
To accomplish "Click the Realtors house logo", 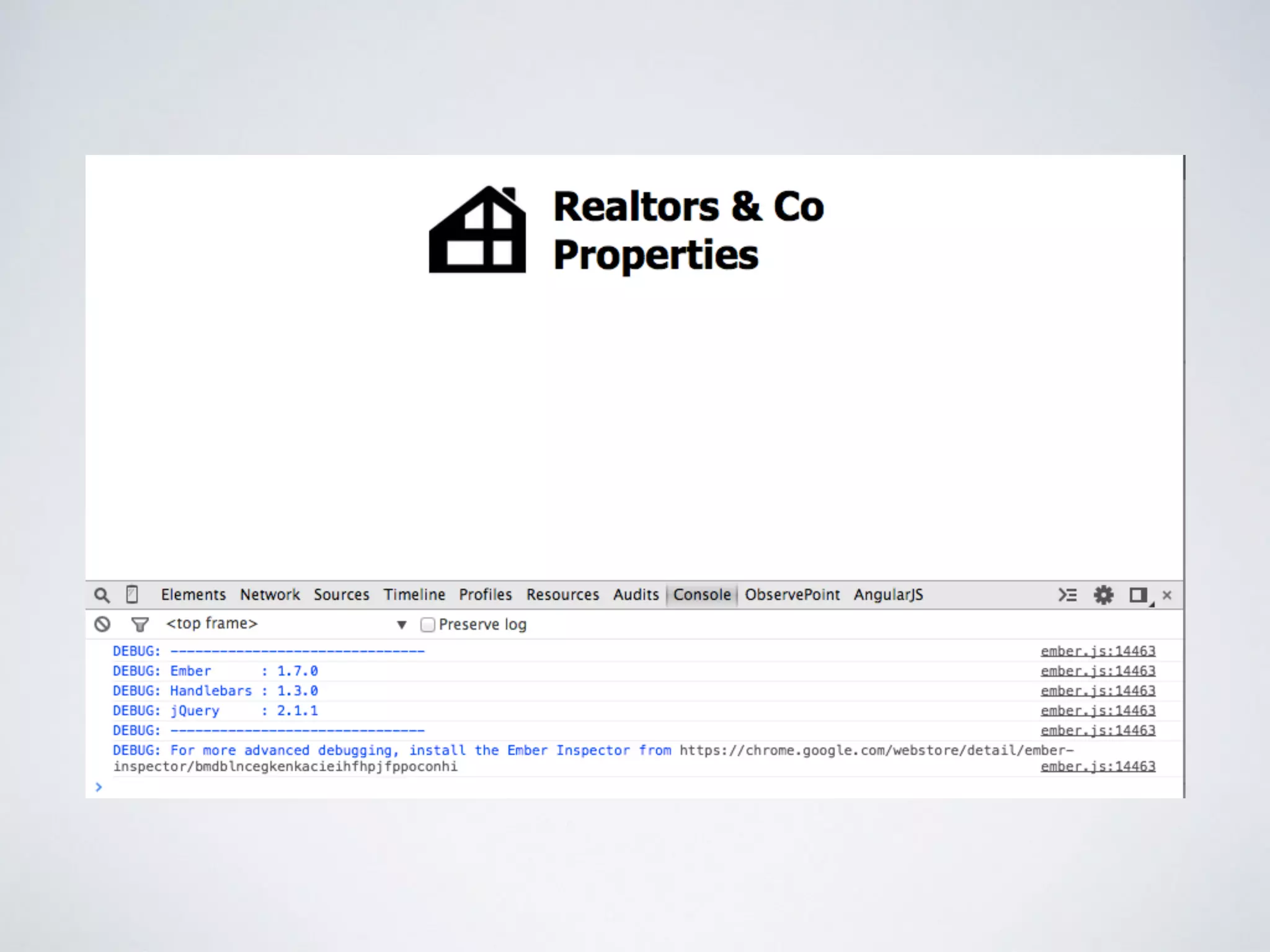I will pos(477,230).
